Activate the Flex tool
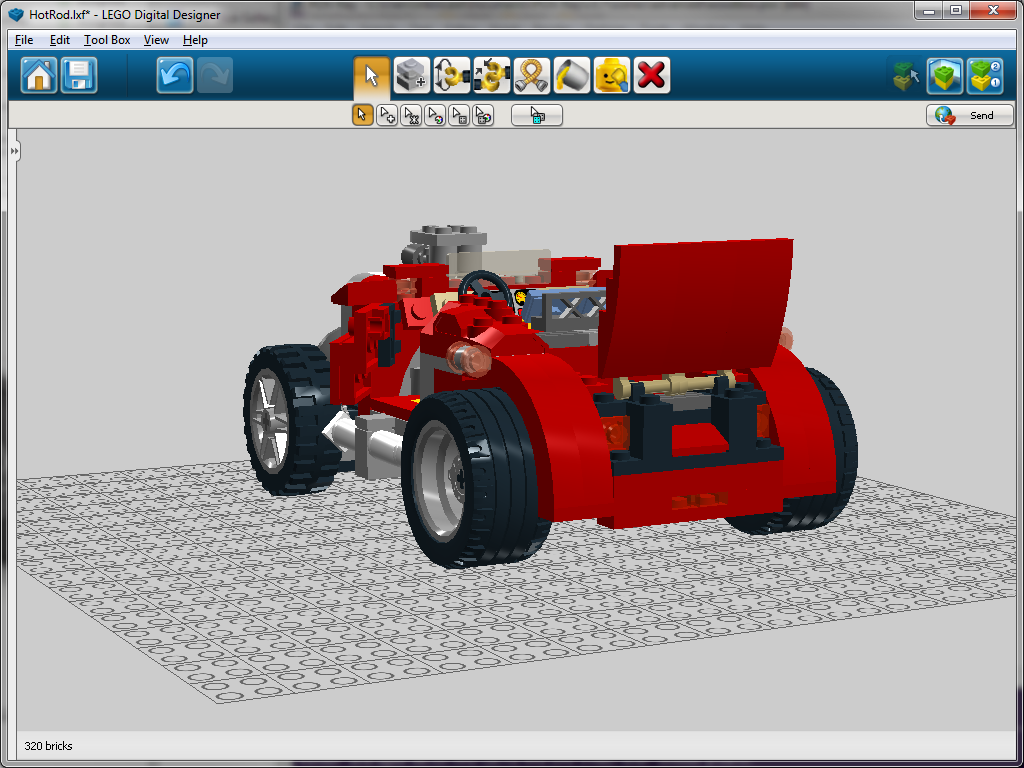 click(531, 75)
